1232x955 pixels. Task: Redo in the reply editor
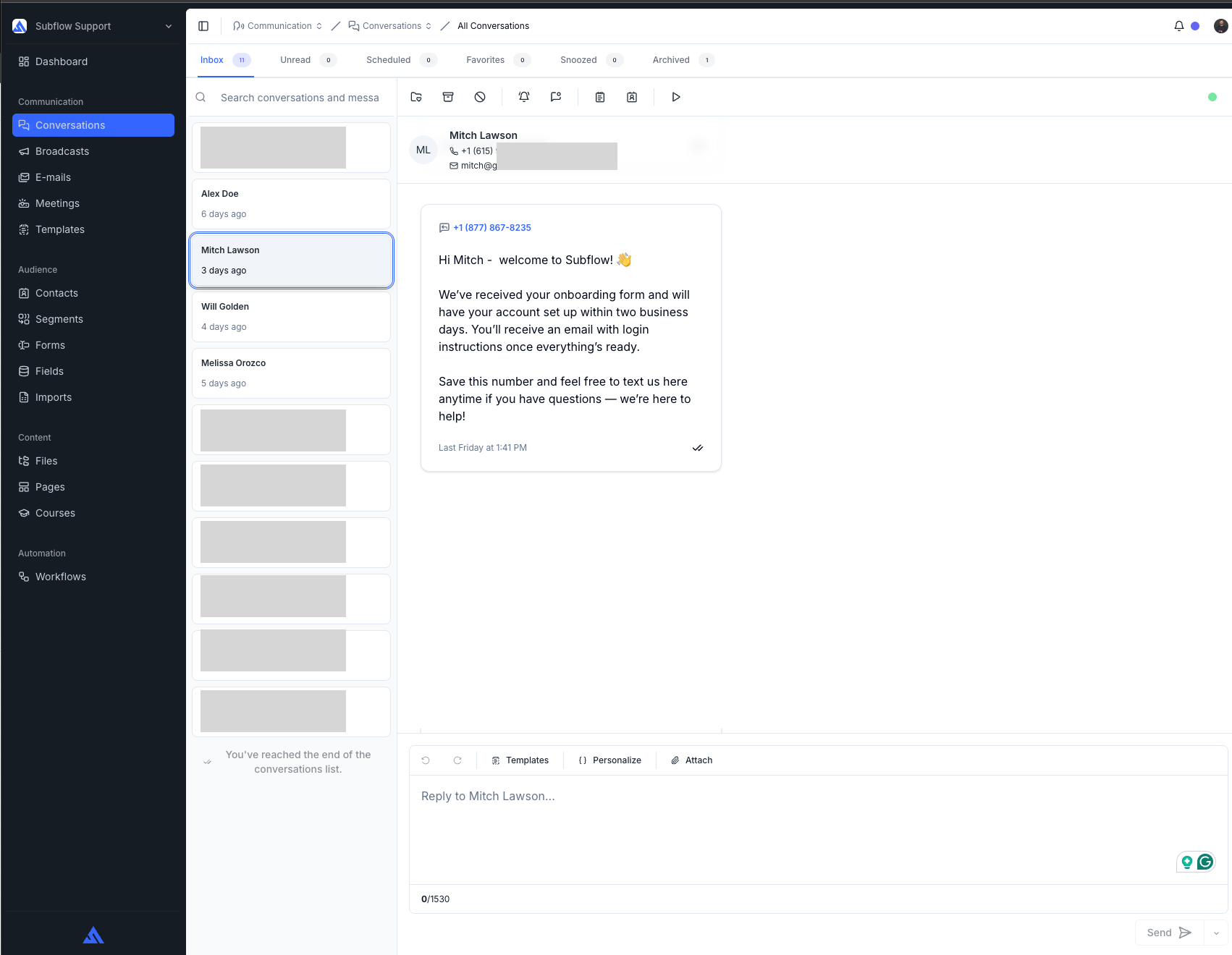click(x=457, y=760)
